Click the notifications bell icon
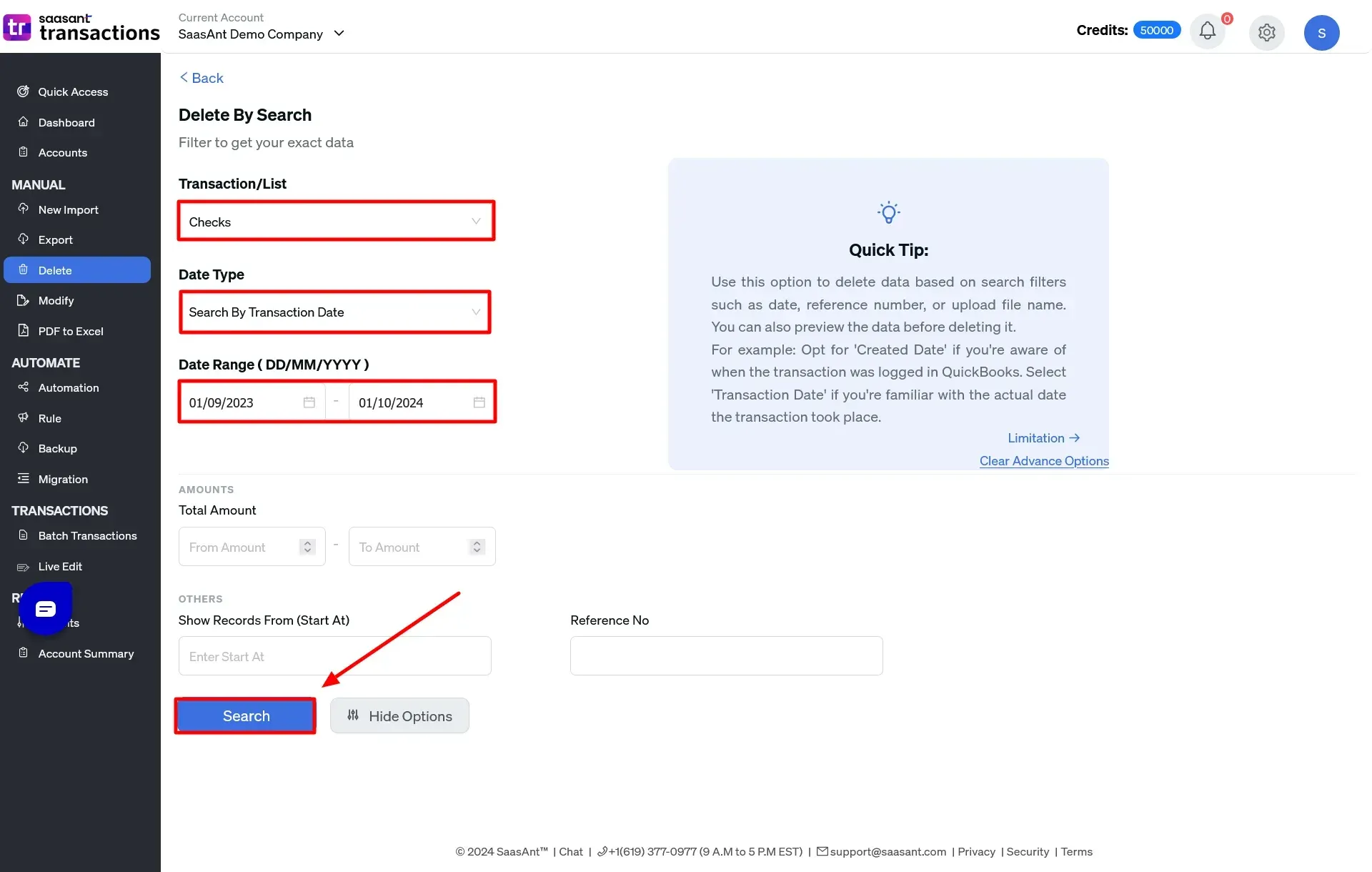1372x872 pixels. pos(1207,32)
